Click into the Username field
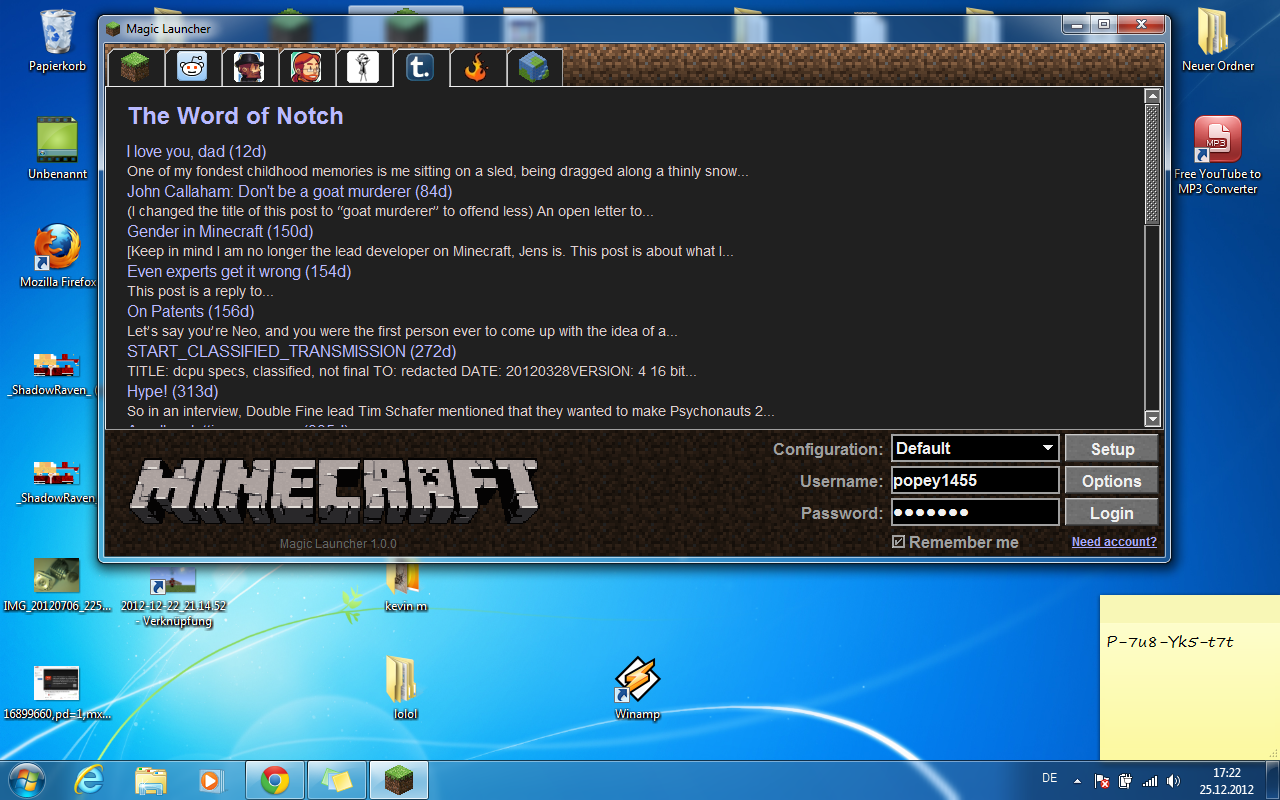The height and width of the screenshot is (800, 1280). coord(974,481)
